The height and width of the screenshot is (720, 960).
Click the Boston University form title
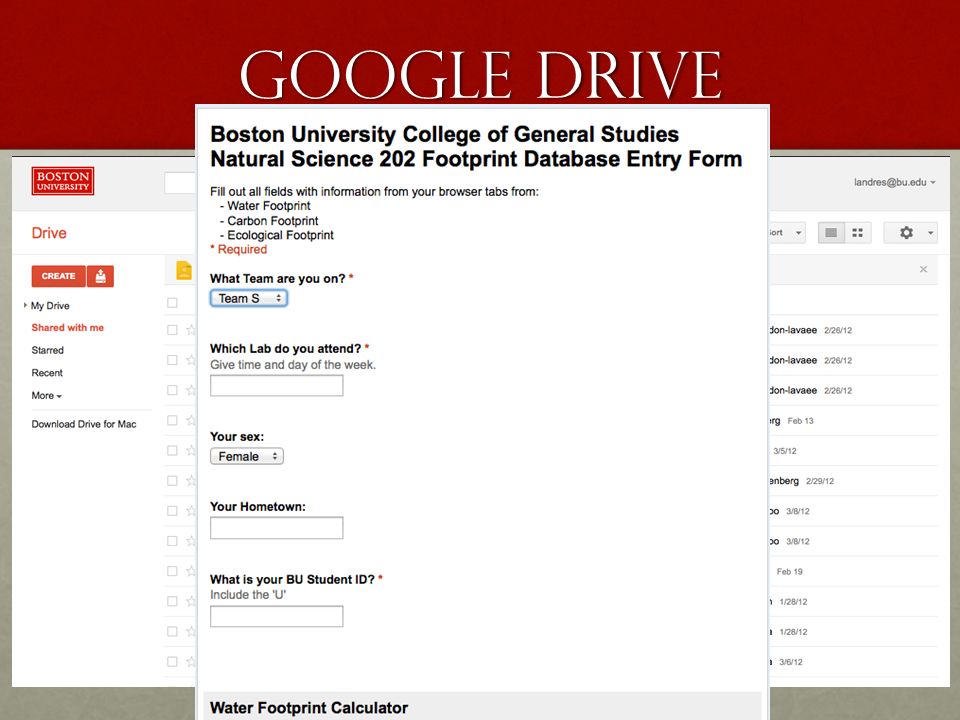click(476, 147)
